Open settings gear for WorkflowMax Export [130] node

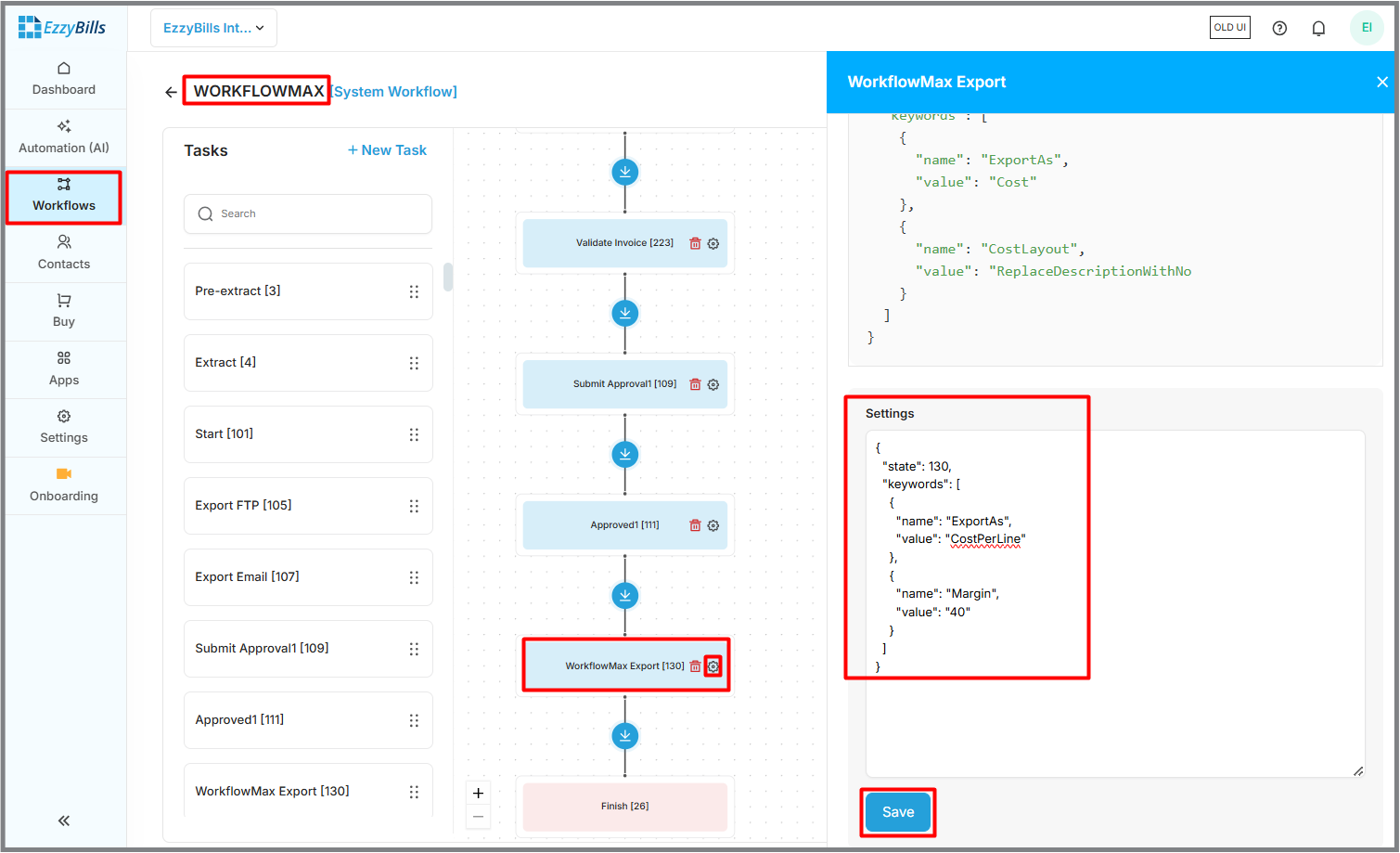click(x=713, y=666)
